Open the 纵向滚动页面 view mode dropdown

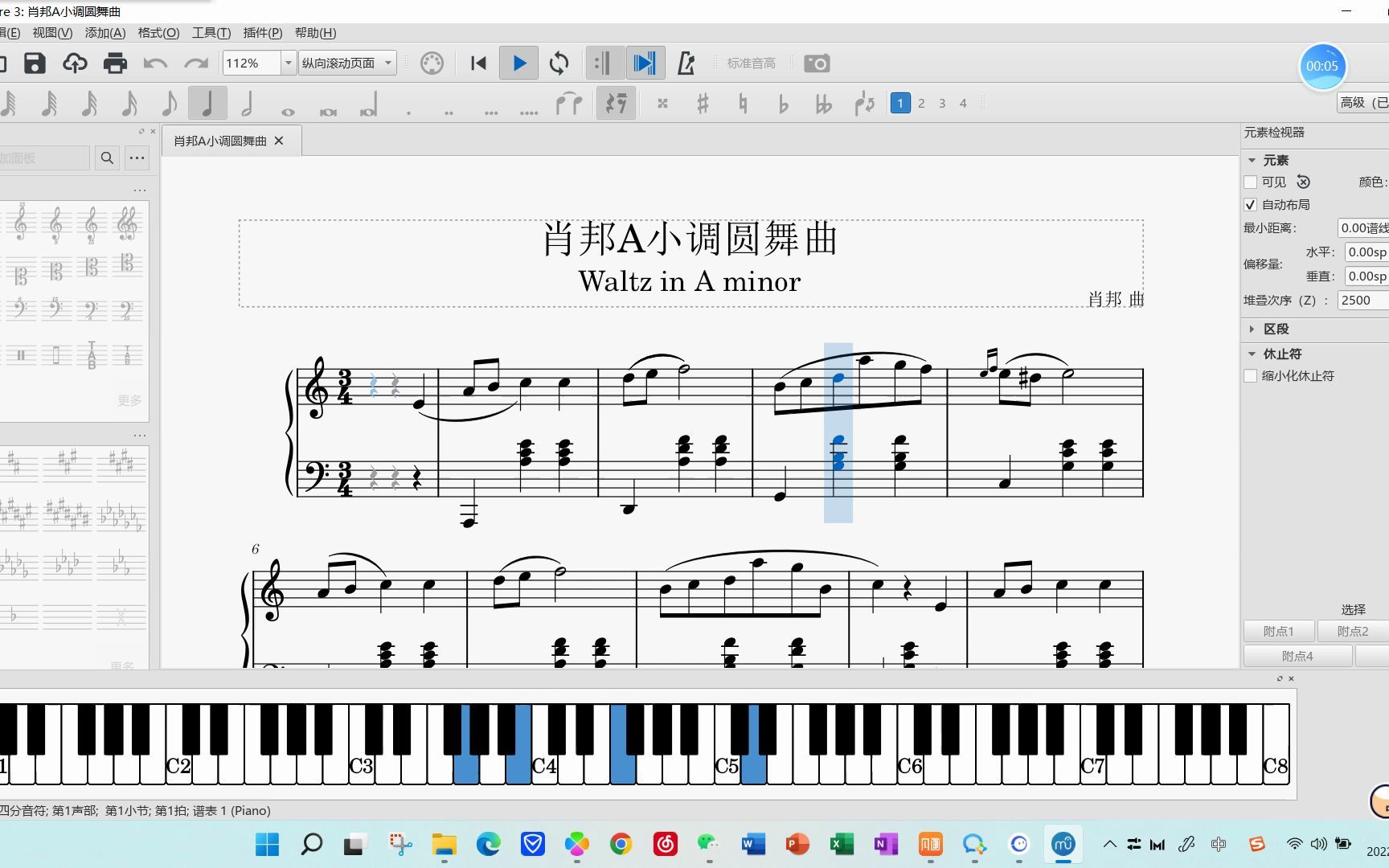pos(348,63)
